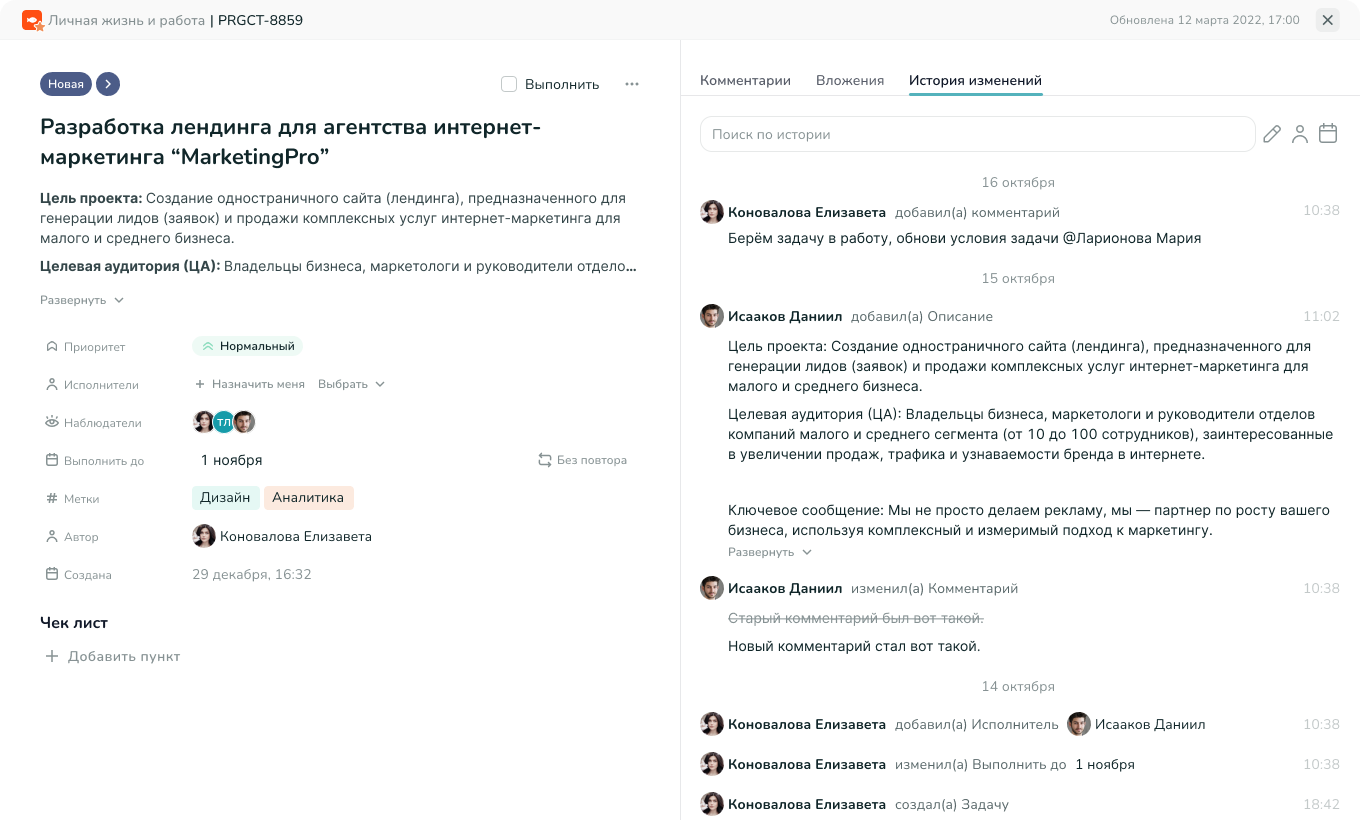Click the repeat icon "Без повтора"
The image size is (1360, 820).
click(545, 460)
